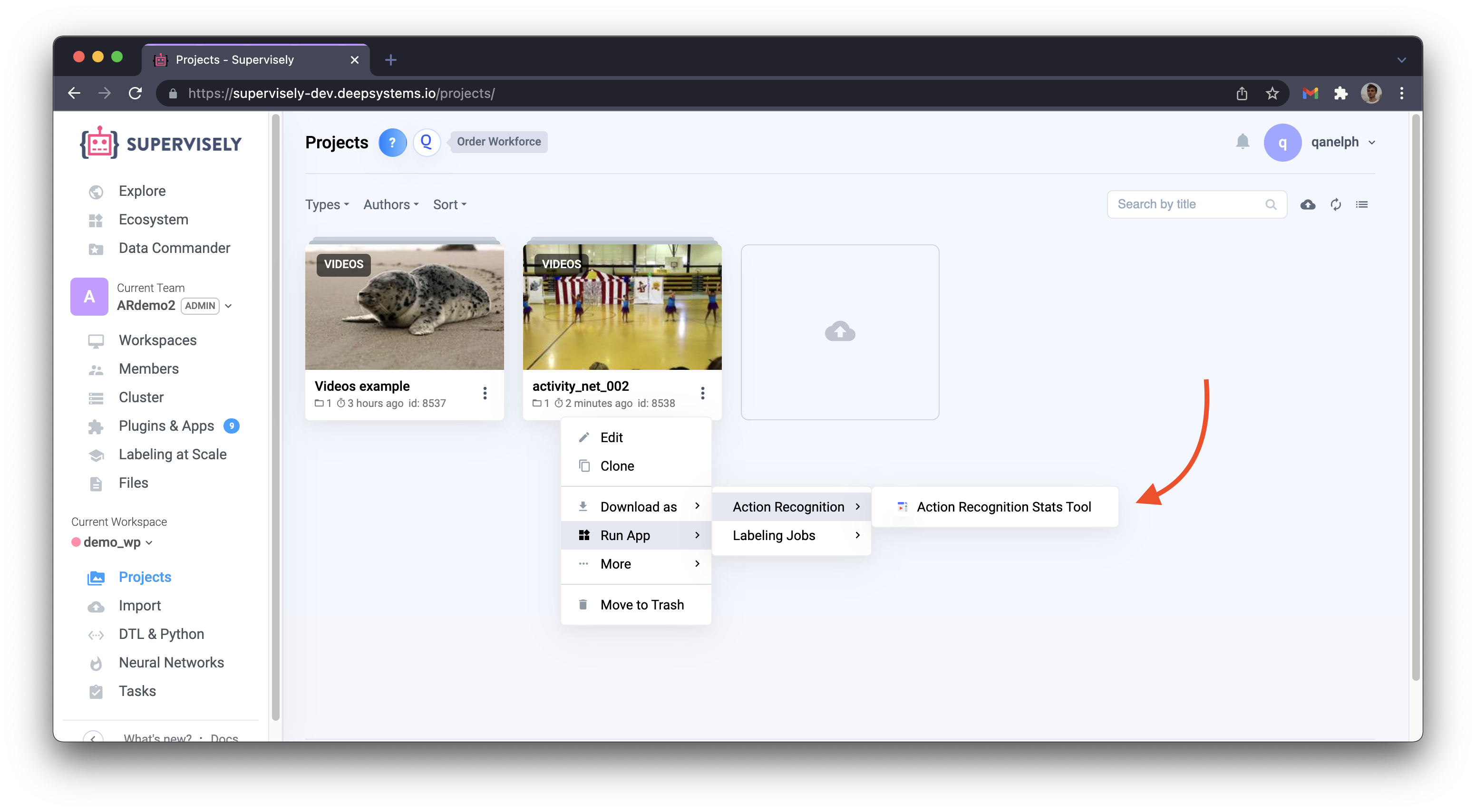Viewport: 1476px width, 812px height.
Task: Open the blue help question-mark icon
Action: point(392,142)
